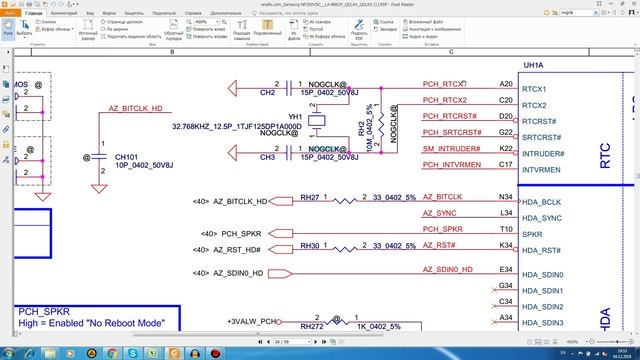Image resolution: width=640 pixels, height=360 pixels.
Task: Open the File tab
Action: point(10,13)
